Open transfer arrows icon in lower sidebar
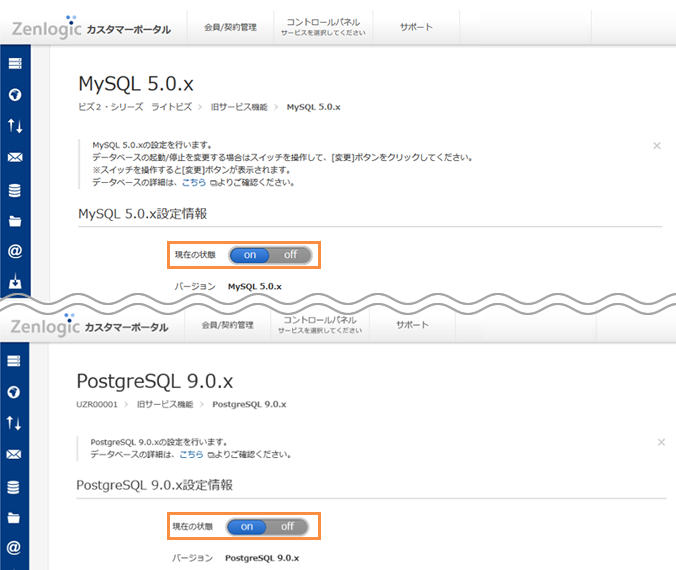 click(14, 423)
